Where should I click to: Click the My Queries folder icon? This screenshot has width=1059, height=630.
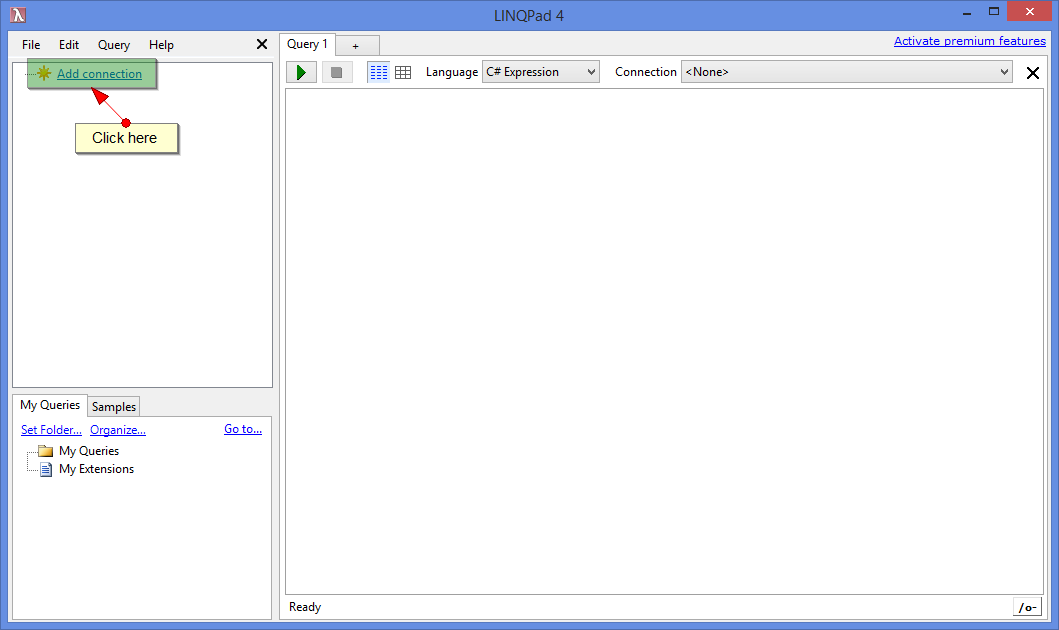pyautogui.click(x=46, y=451)
